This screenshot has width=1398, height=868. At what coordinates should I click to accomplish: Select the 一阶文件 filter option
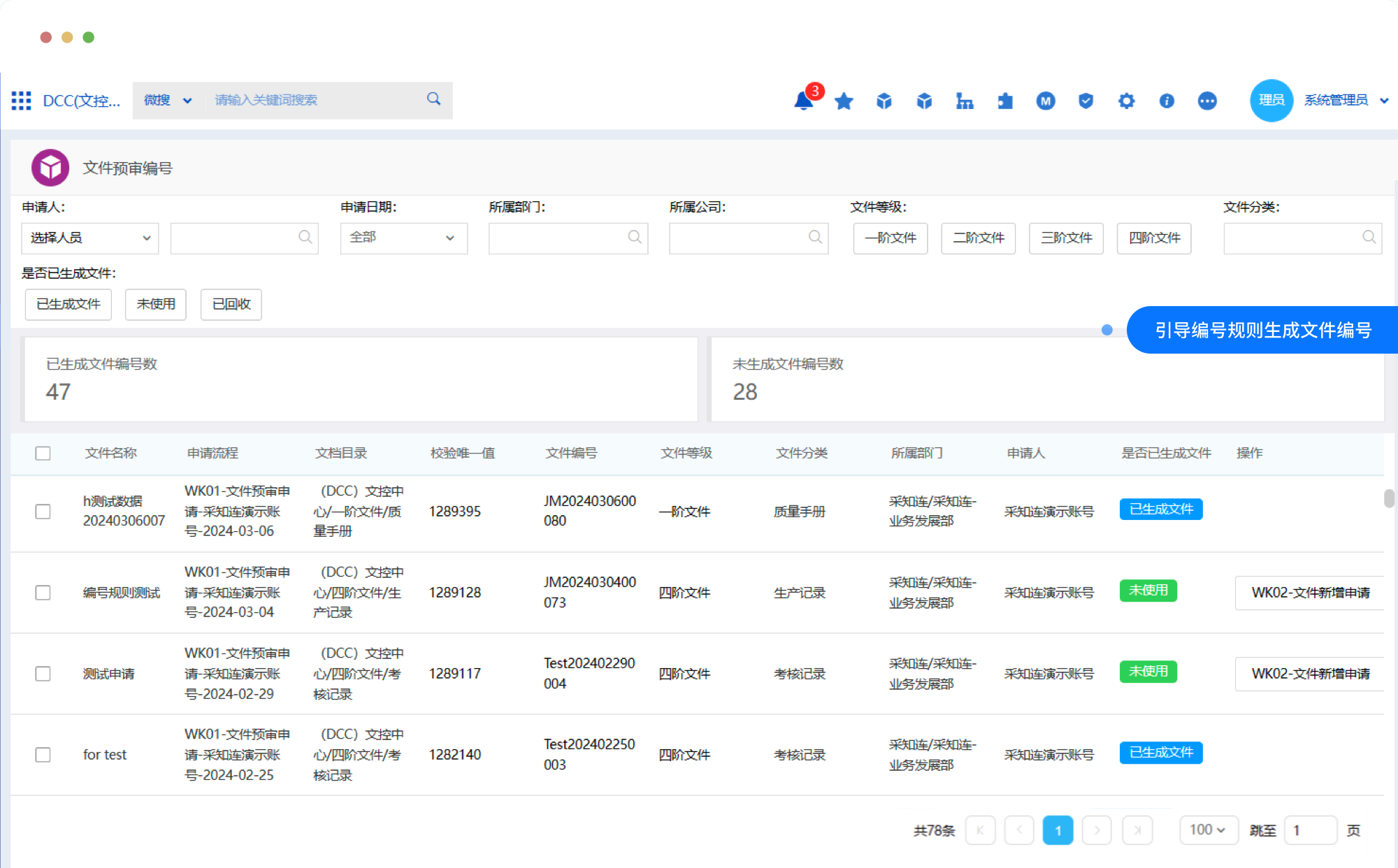click(890, 238)
